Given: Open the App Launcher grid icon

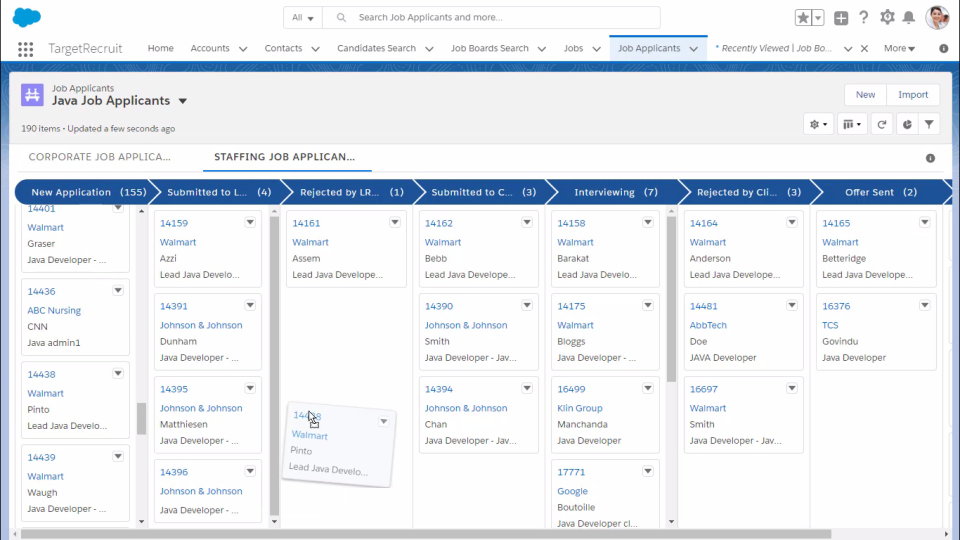Looking at the screenshot, I should (26, 48).
